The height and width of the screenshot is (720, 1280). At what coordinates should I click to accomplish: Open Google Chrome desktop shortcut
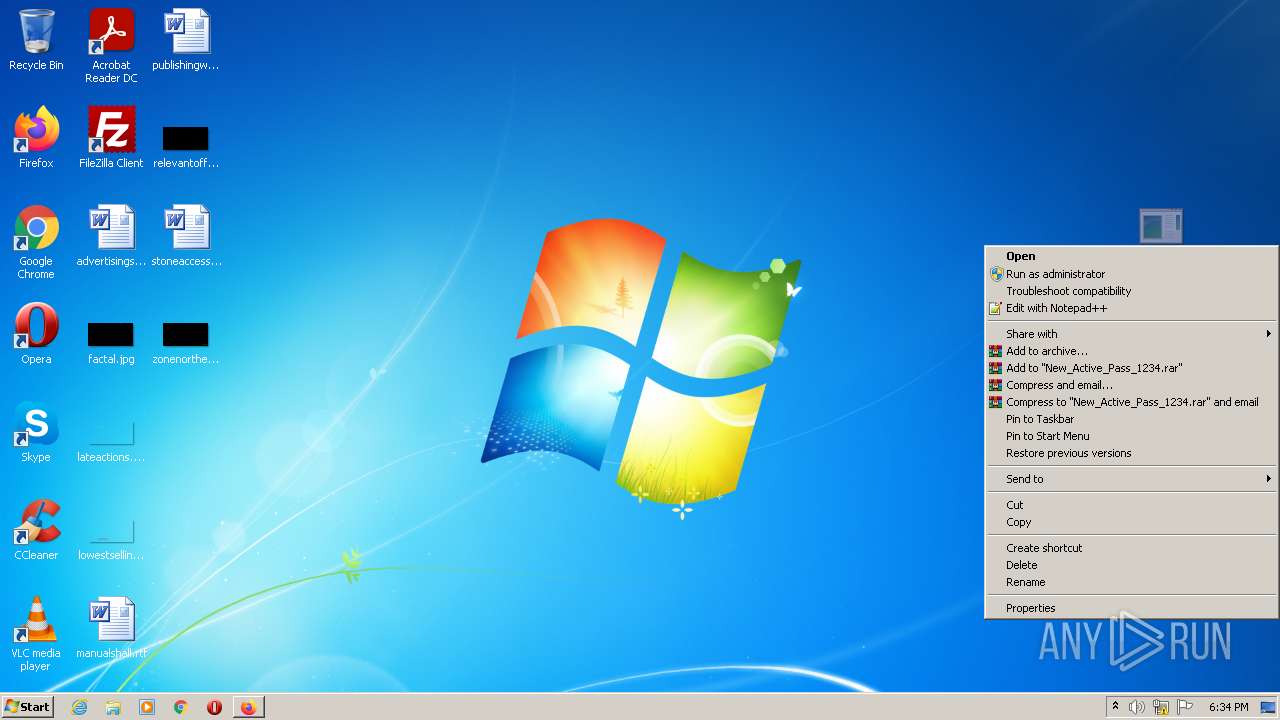pyautogui.click(x=36, y=242)
